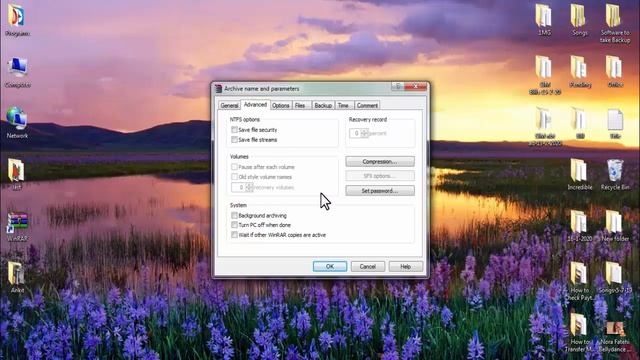Click Set password... button

pyautogui.click(x=380, y=191)
